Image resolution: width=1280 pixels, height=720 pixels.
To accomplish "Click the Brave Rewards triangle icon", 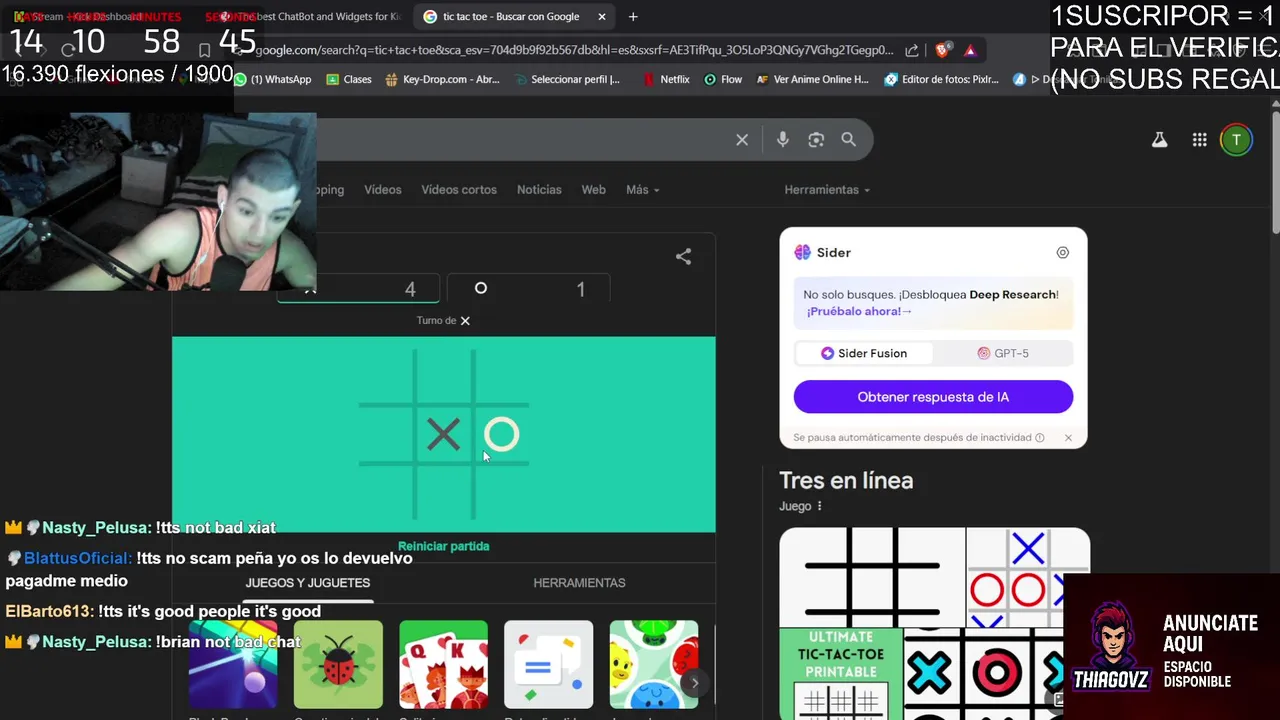I will pos(970,50).
